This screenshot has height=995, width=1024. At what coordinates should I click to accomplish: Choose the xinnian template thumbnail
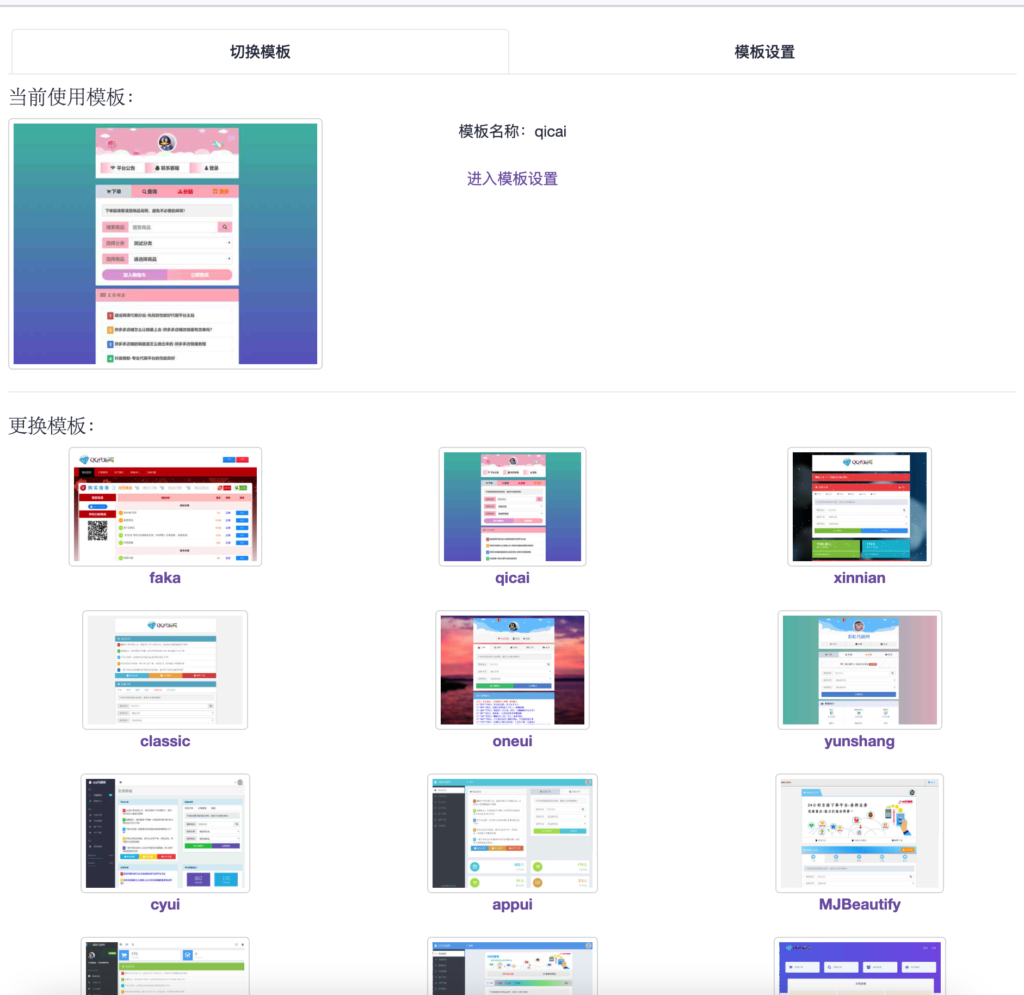pyautogui.click(x=859, y=507)
